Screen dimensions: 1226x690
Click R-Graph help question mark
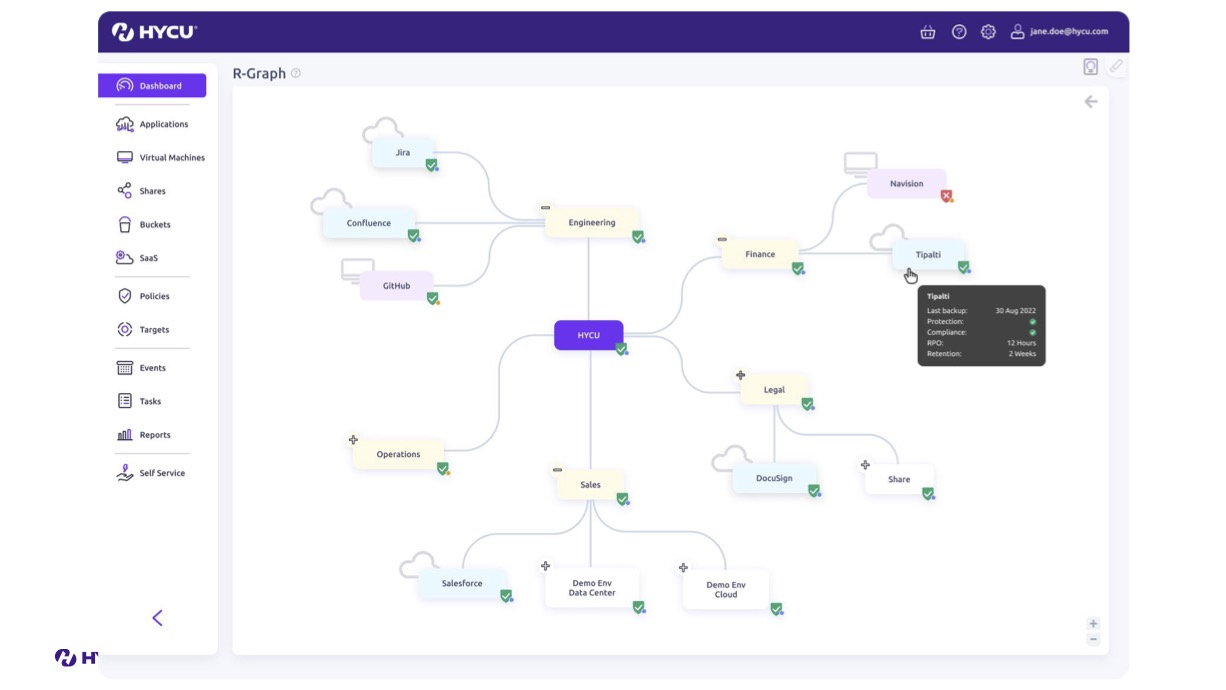tap(296, 73)
